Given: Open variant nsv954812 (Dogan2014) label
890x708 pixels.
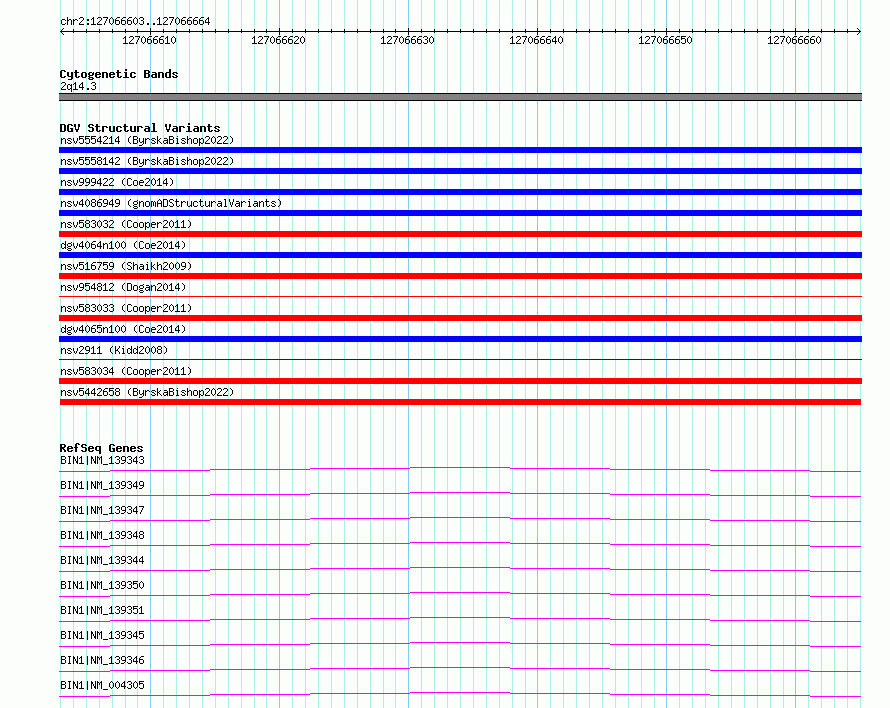Looking at the screenshot, I should coord(123,287).
